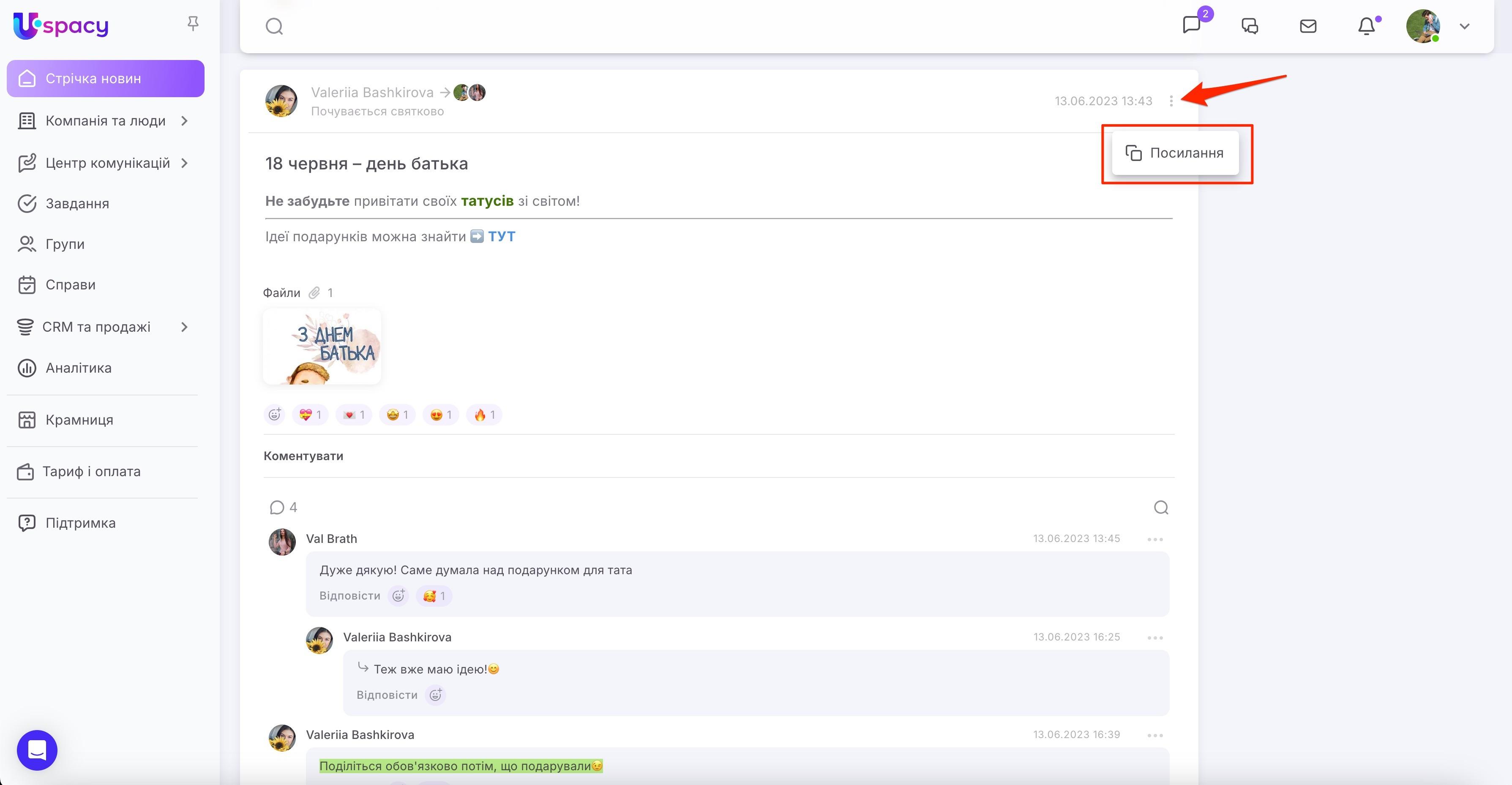Toggle the fire reaction on post
The height and width of the screenshot is (785, 1512).
pos(484,415)
